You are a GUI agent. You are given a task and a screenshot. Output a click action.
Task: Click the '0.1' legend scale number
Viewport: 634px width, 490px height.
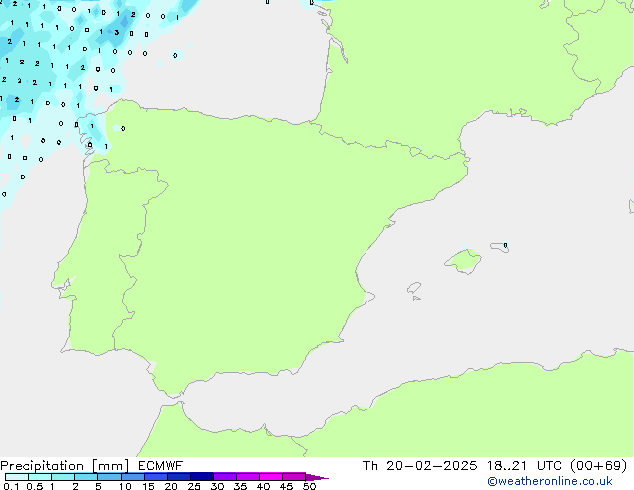(11, 486)
